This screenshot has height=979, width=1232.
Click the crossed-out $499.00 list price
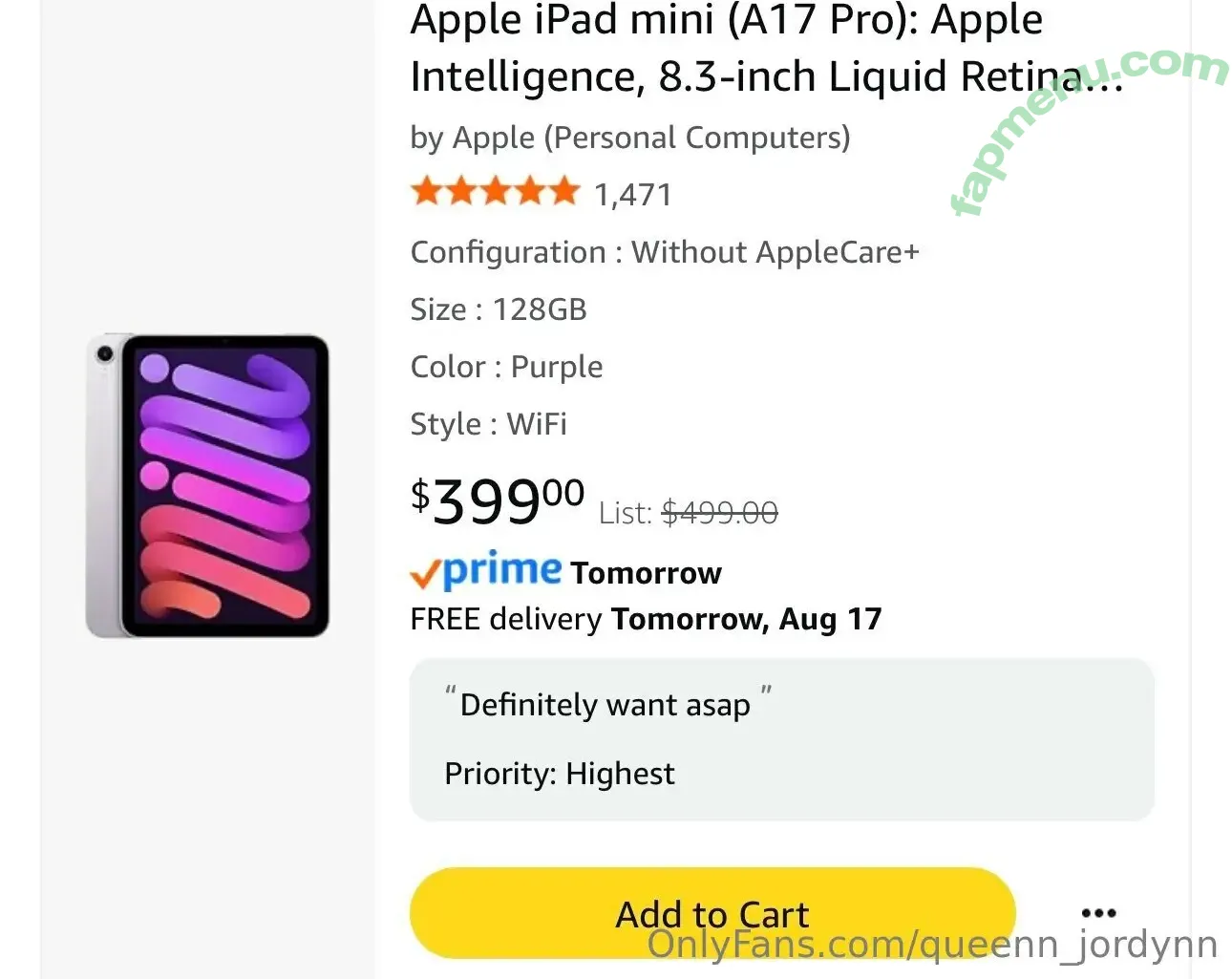[x=719, y=513]
